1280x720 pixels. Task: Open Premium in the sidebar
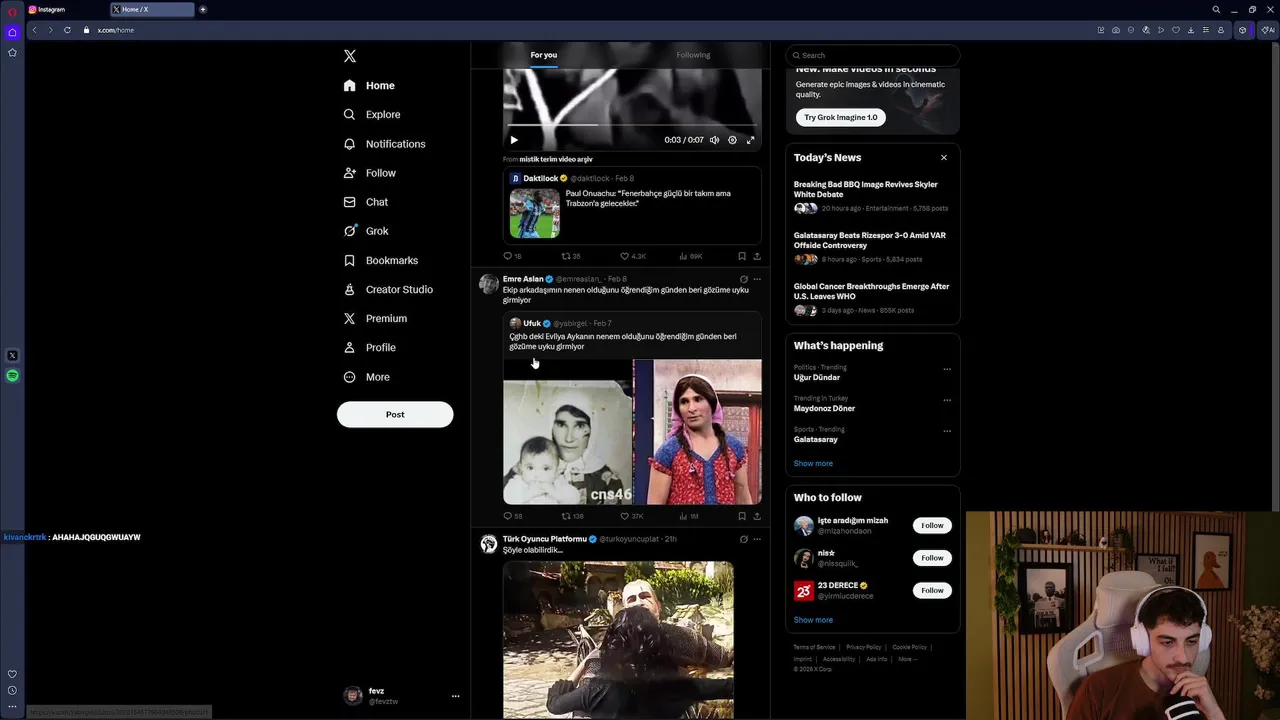[374, 318]
